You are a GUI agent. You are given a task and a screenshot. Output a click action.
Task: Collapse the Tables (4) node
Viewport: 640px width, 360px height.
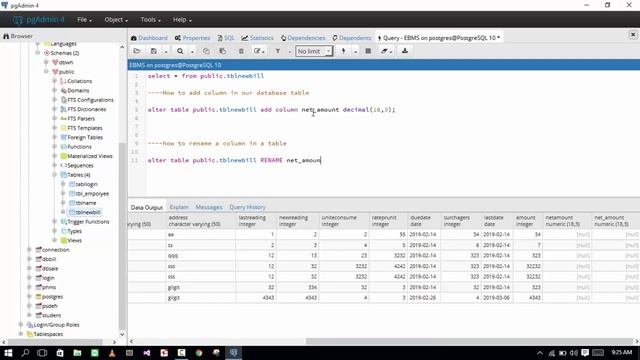pos(55,175)
